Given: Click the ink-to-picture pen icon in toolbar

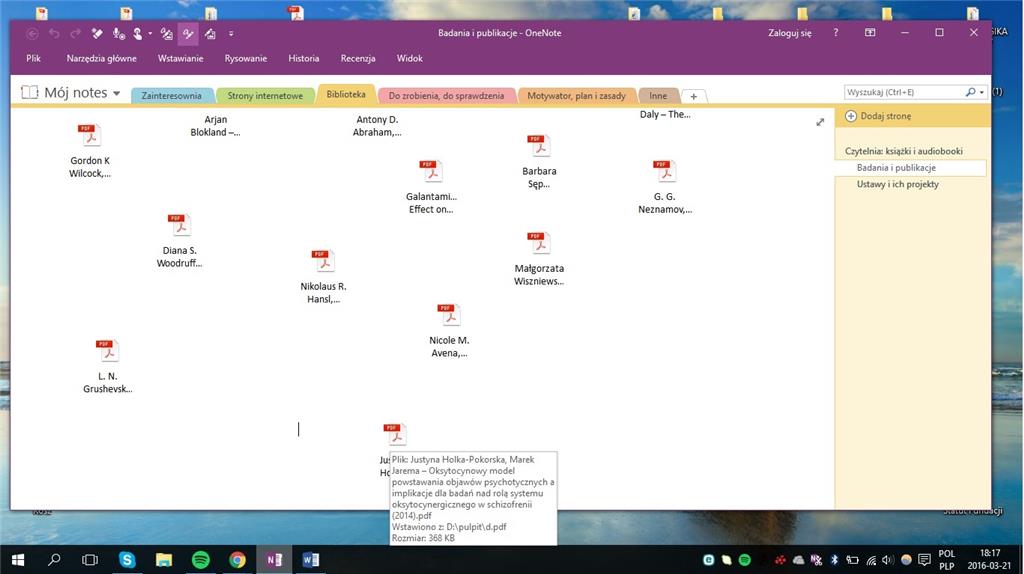Looking at the screenshot, I should pos(167,33).
